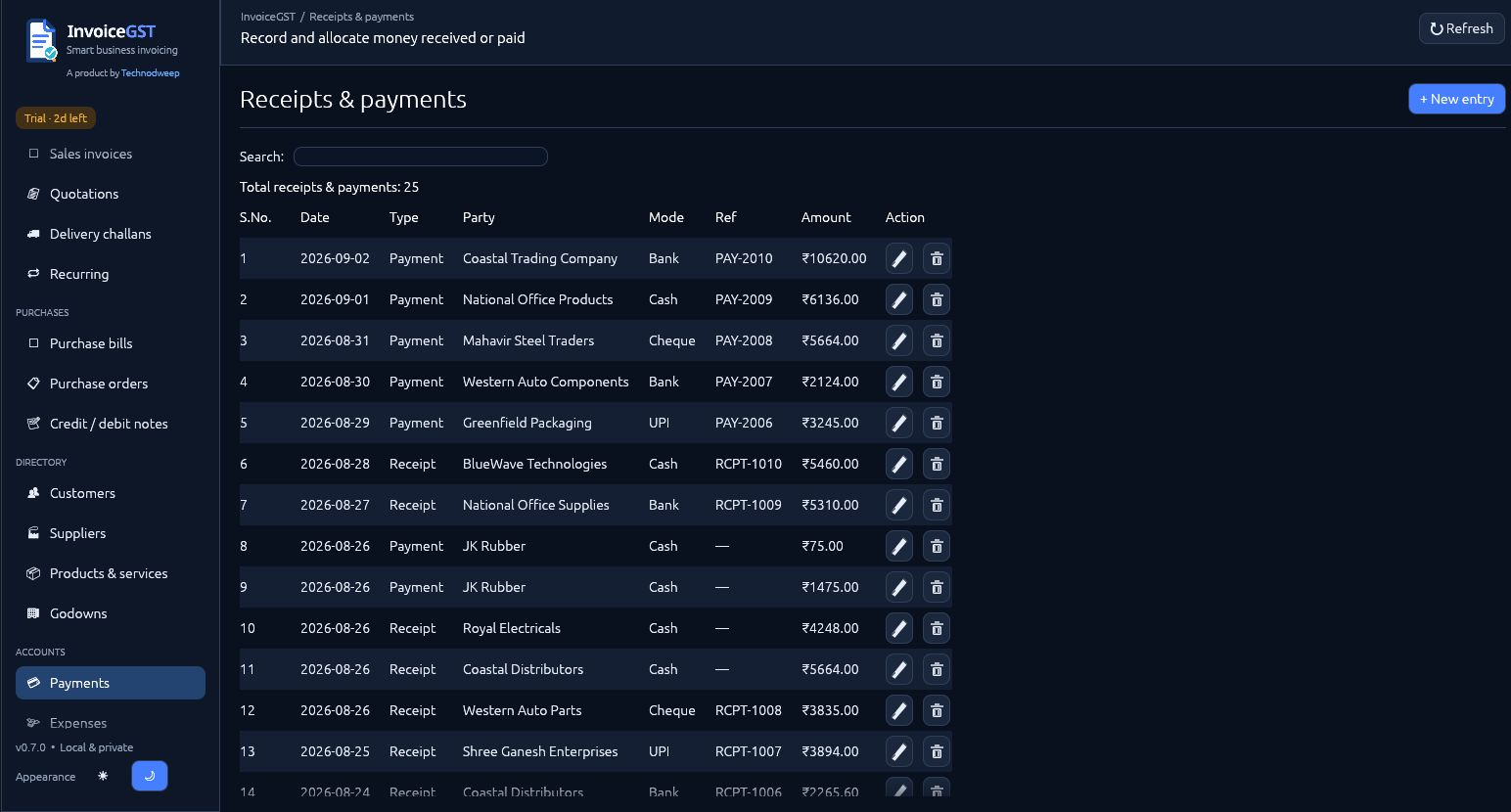
Task: Delete the BlueWave Technologies receipt
Action: click(x=937, y=464)
